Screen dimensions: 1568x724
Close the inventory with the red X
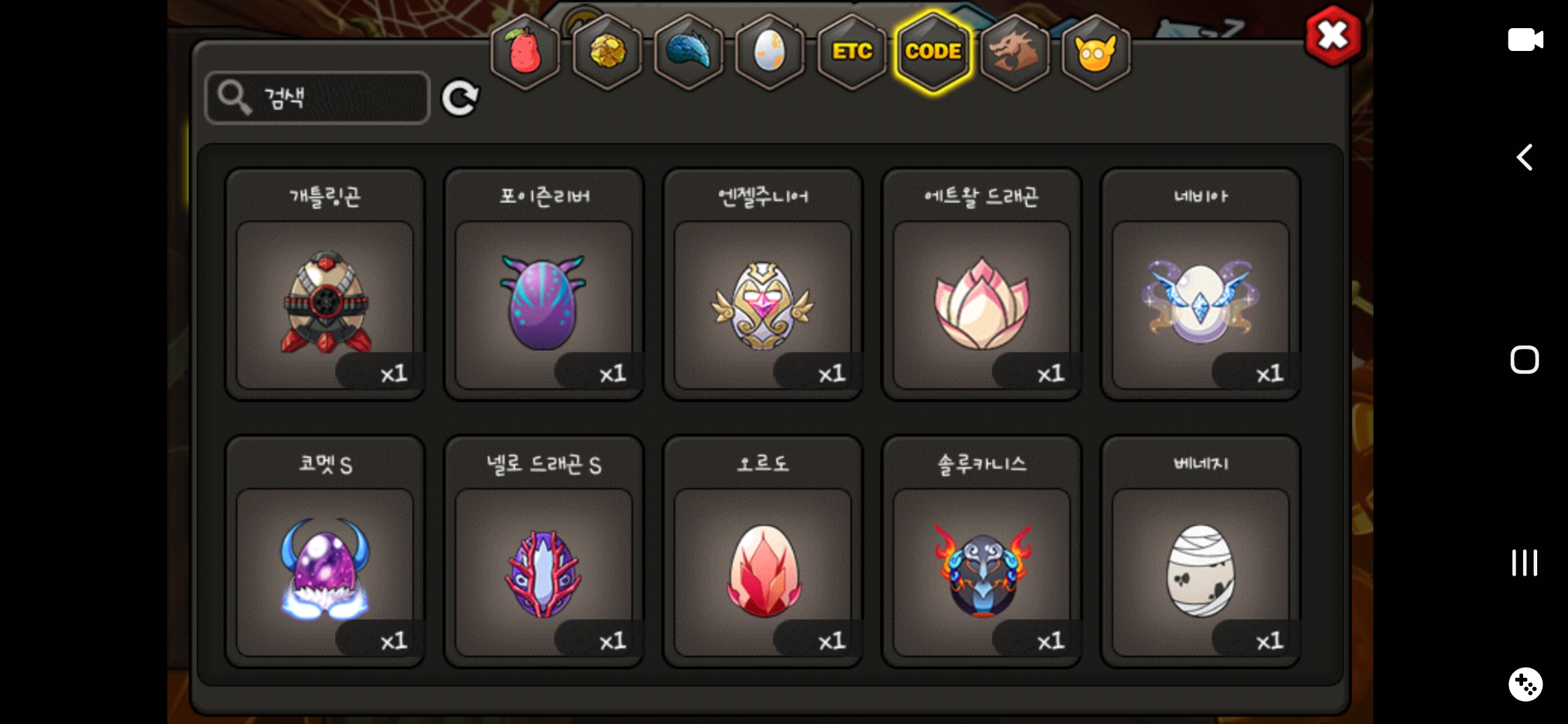click(x=1333, y=36)
